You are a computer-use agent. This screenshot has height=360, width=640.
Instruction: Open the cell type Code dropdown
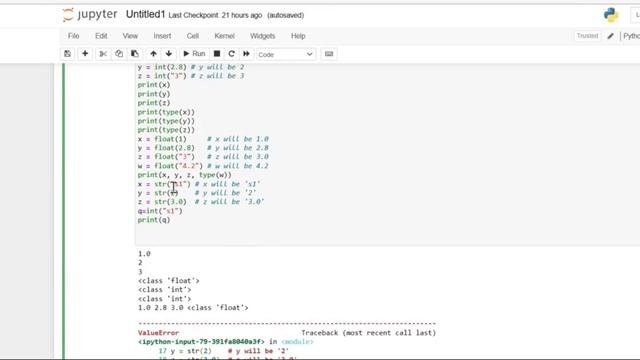(x=286, y=54)
